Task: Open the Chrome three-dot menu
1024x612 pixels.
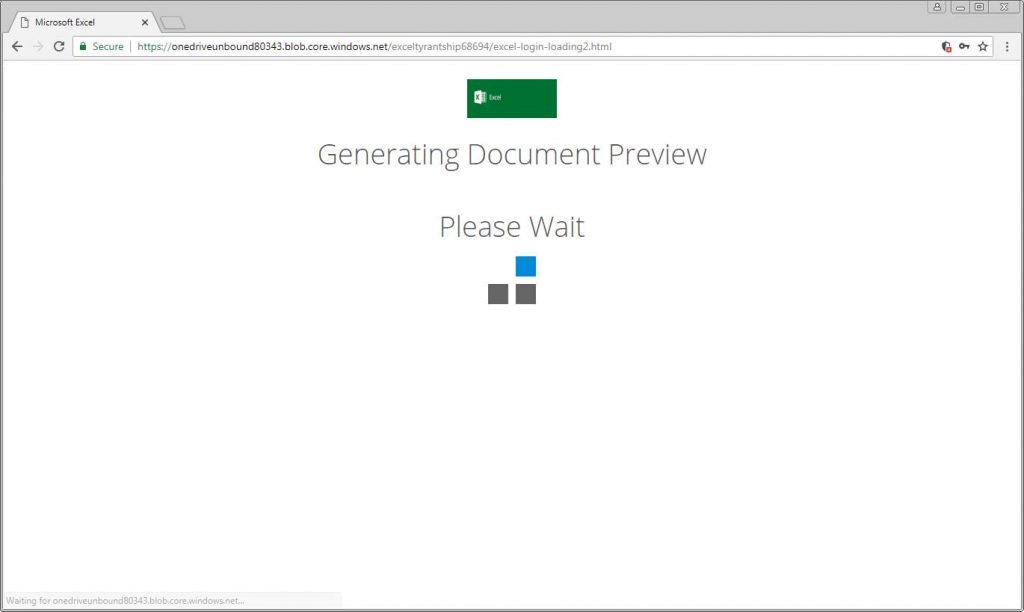Action: [x=1007, y=46]
